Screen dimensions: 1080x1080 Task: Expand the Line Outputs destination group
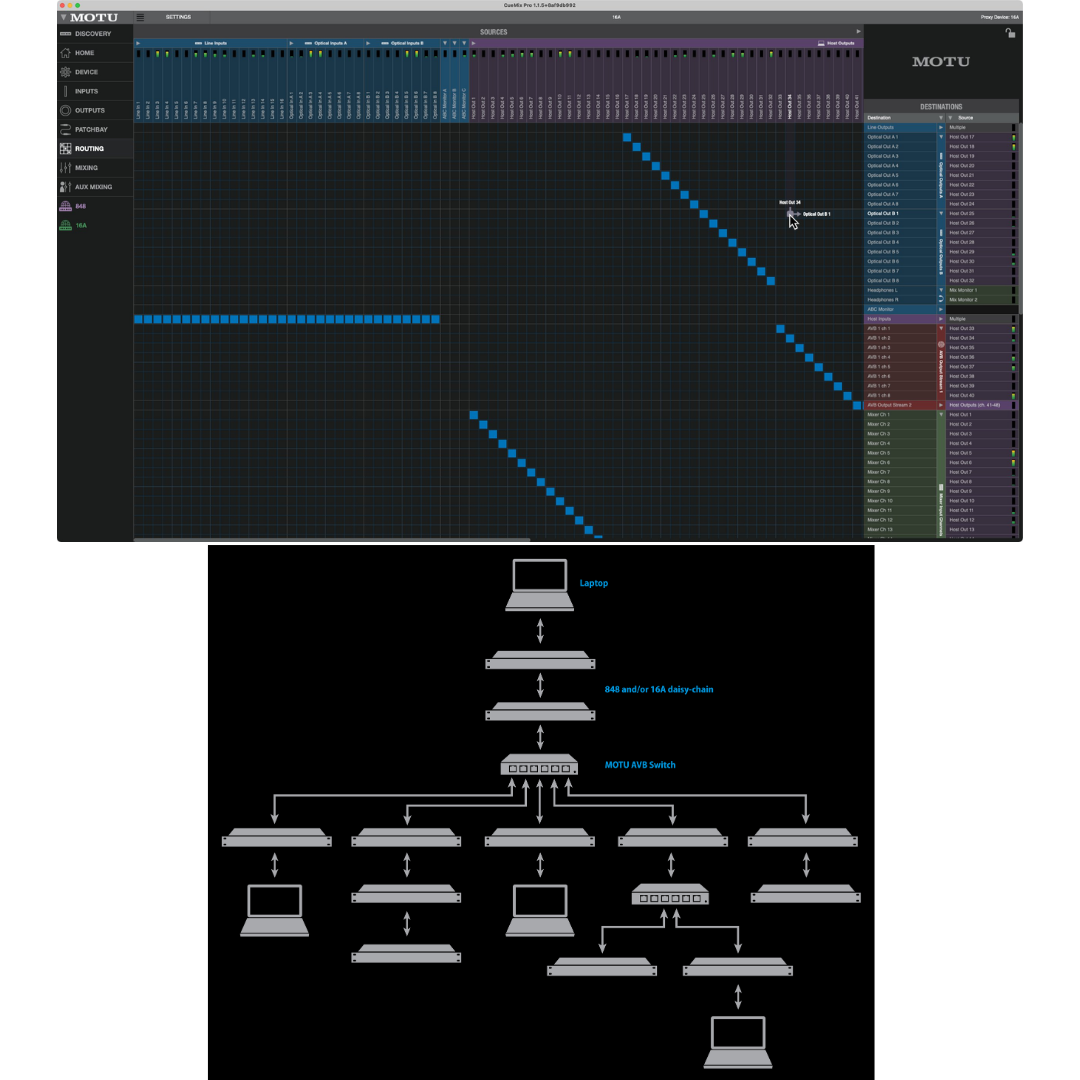[941, 127]
